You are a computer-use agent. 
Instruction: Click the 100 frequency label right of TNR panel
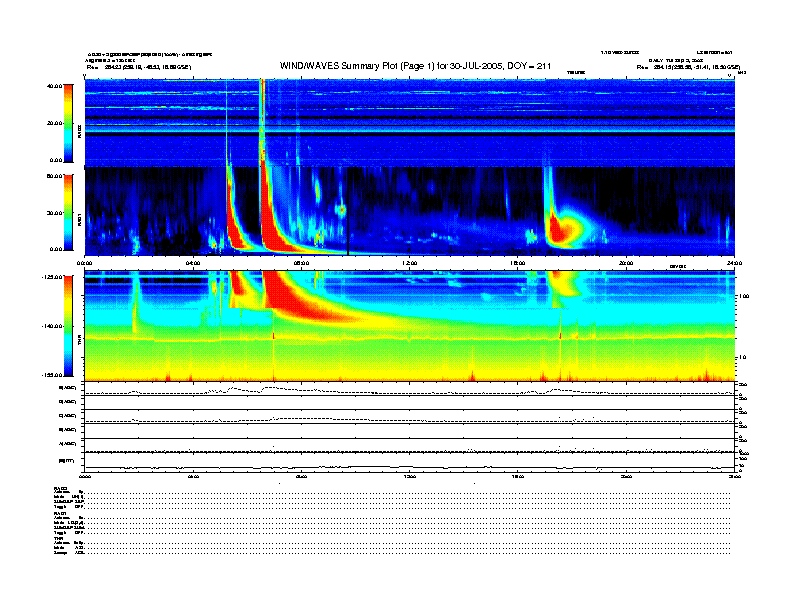(x=743, y=296)
